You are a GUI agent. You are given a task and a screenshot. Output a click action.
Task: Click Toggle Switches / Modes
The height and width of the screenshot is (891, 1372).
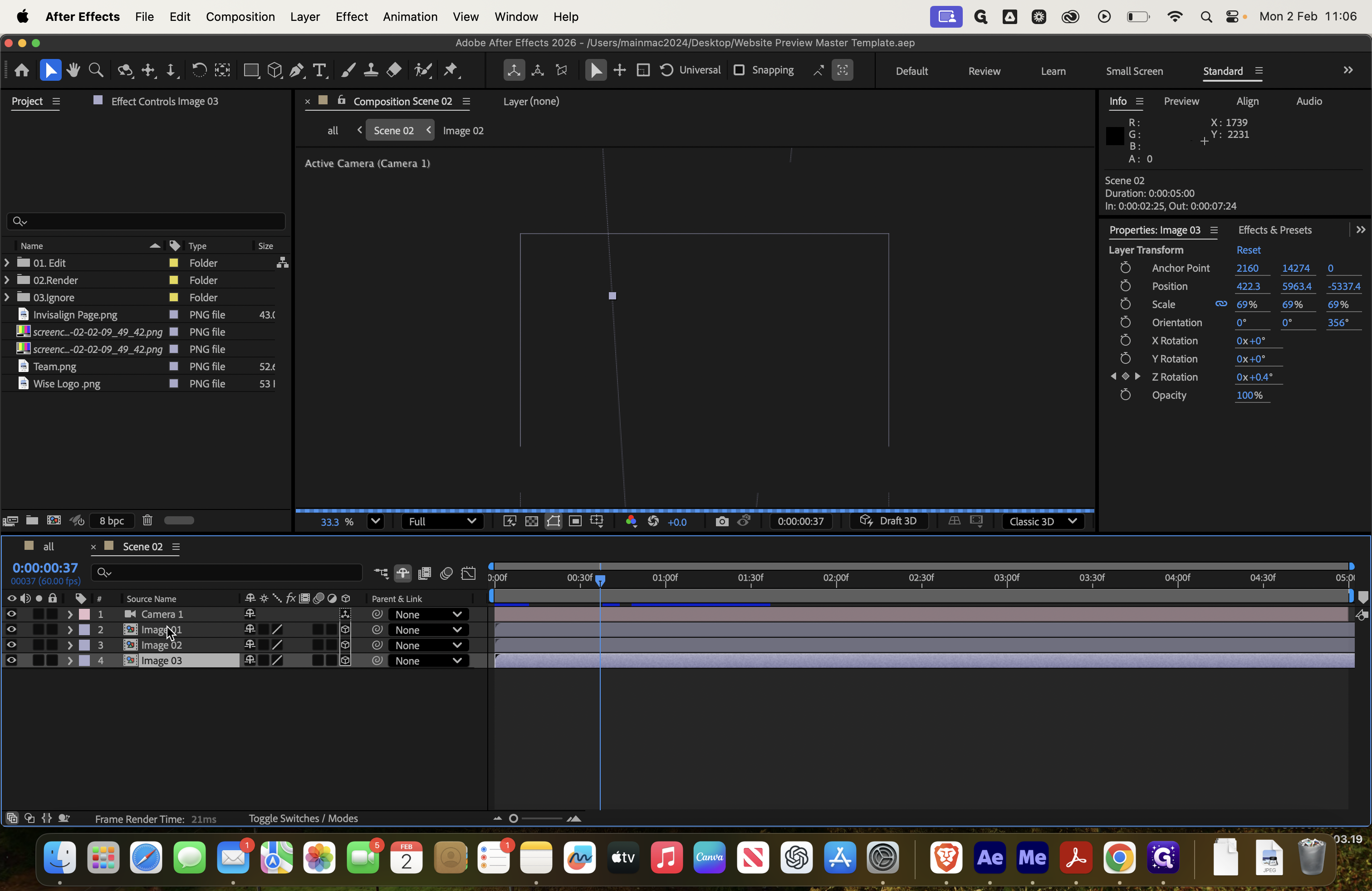[x=303, y=818]
